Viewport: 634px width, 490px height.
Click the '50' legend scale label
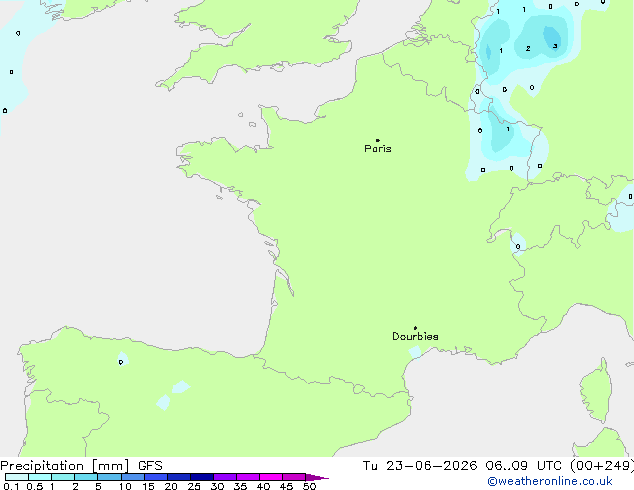click(x=309, y=486)
